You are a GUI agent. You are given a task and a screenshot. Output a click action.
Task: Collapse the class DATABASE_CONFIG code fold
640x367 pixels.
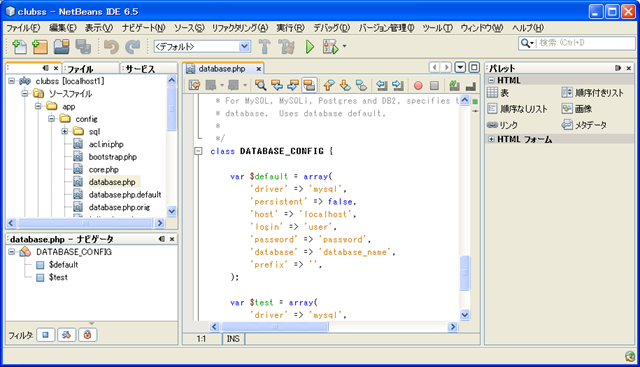point(198,151)
